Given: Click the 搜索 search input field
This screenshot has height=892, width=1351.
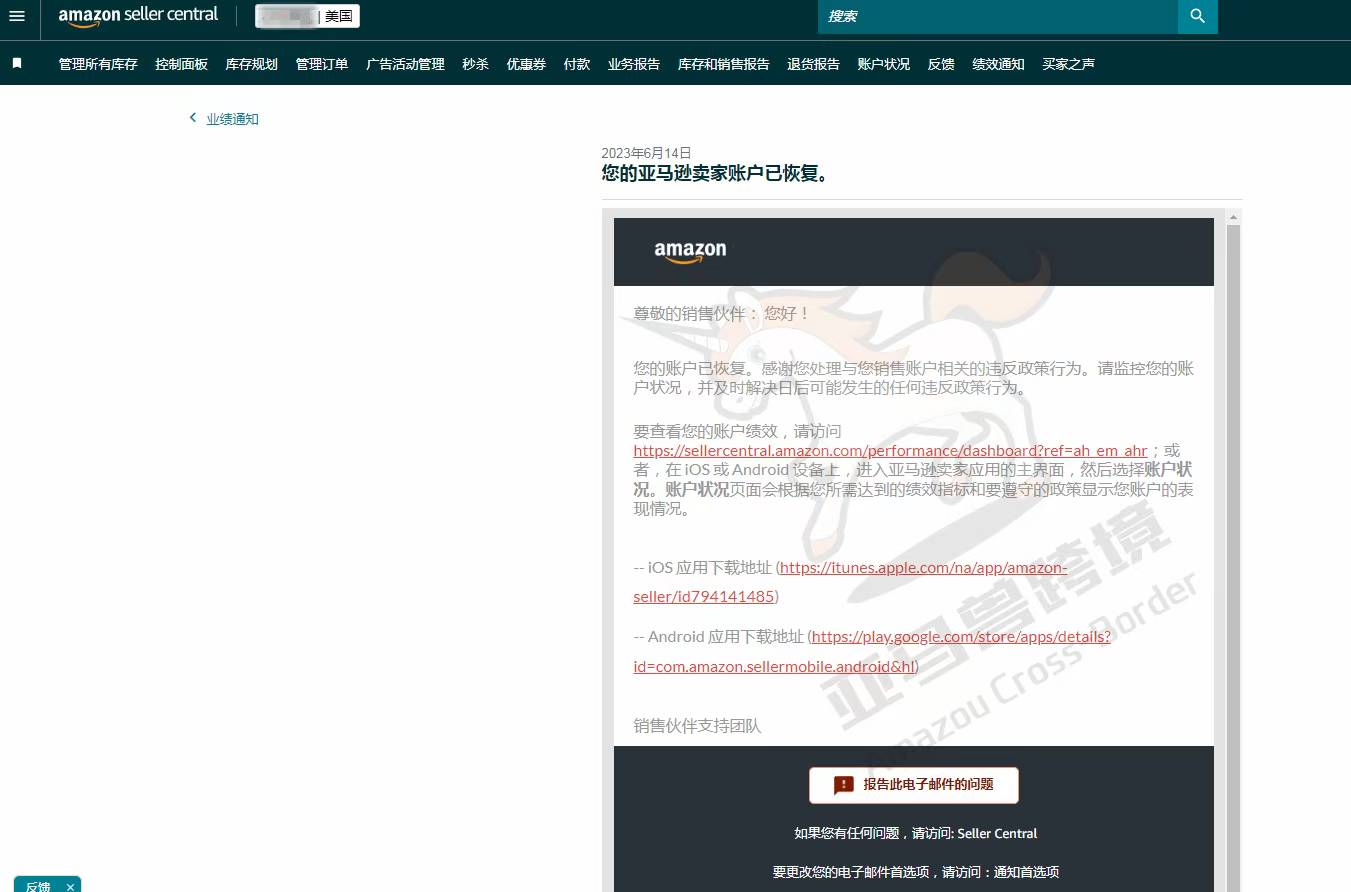Looking at the screenshot, I should 998,16.
